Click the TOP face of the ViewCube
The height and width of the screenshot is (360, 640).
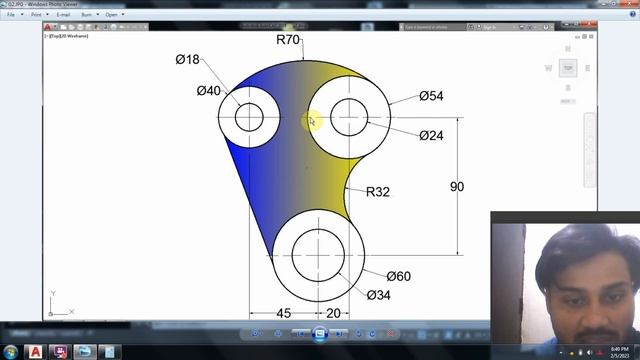pos(568,68)
